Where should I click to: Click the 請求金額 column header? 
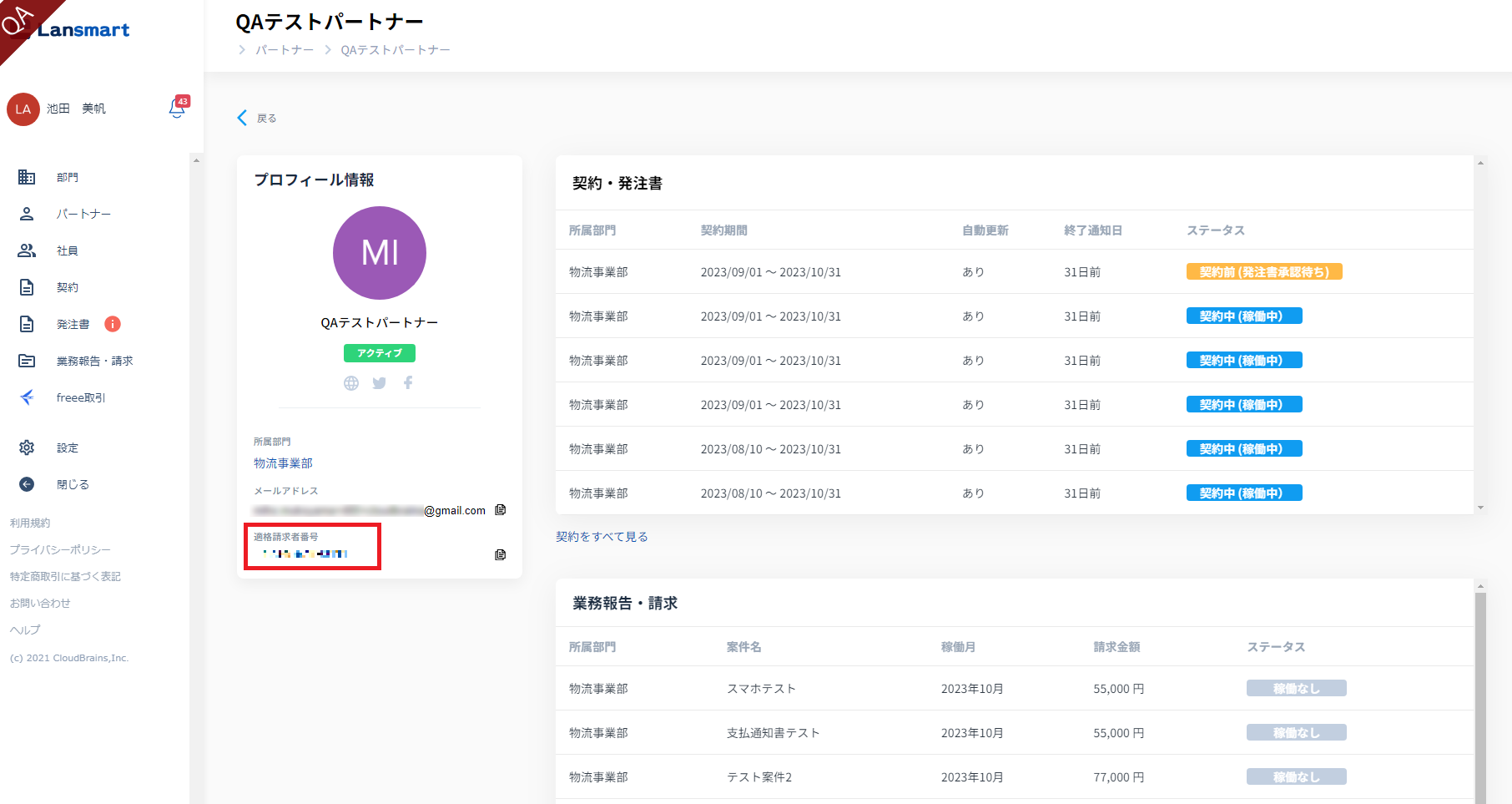pos(1117,647)
